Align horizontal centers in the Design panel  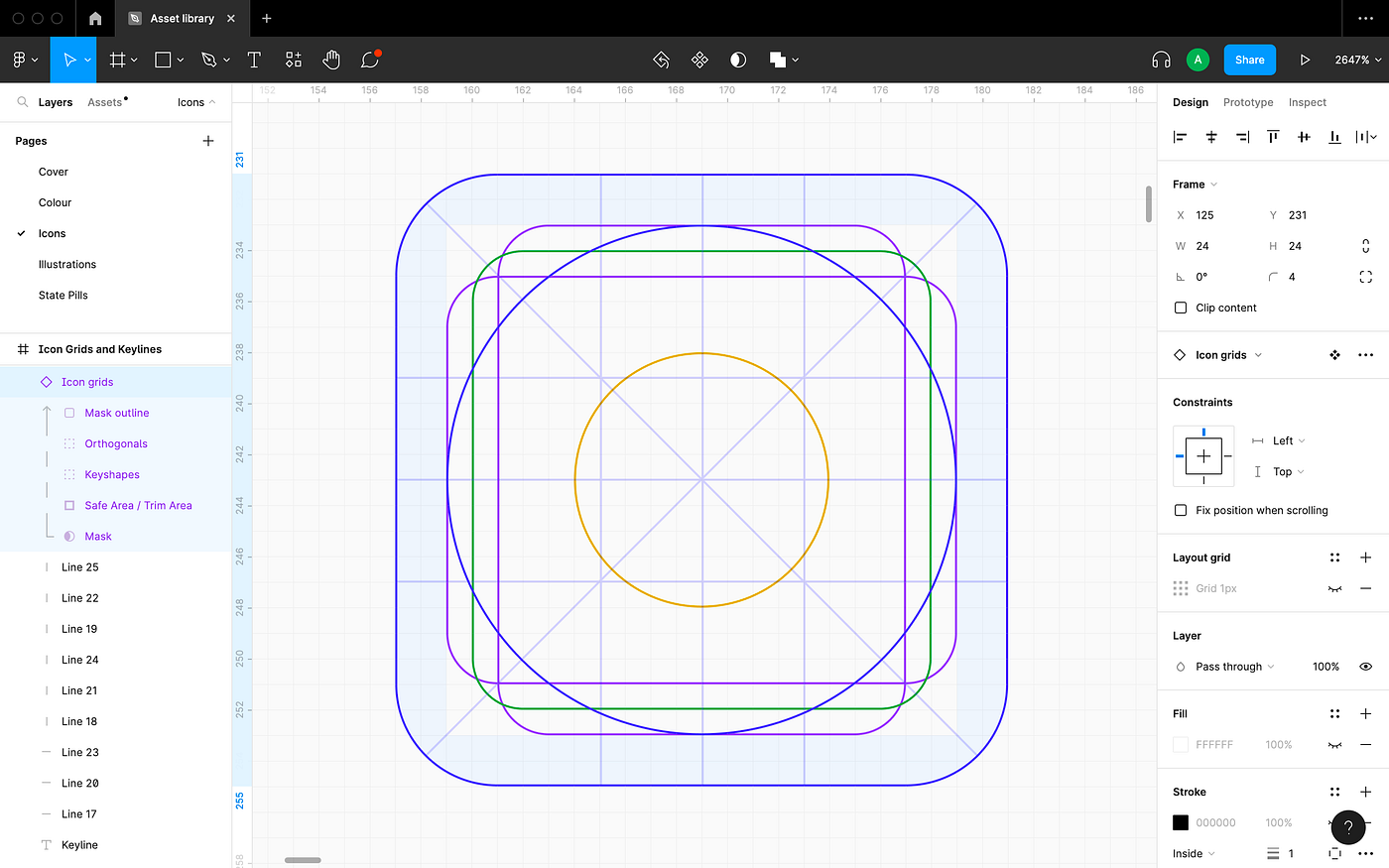pos(1210,137)
